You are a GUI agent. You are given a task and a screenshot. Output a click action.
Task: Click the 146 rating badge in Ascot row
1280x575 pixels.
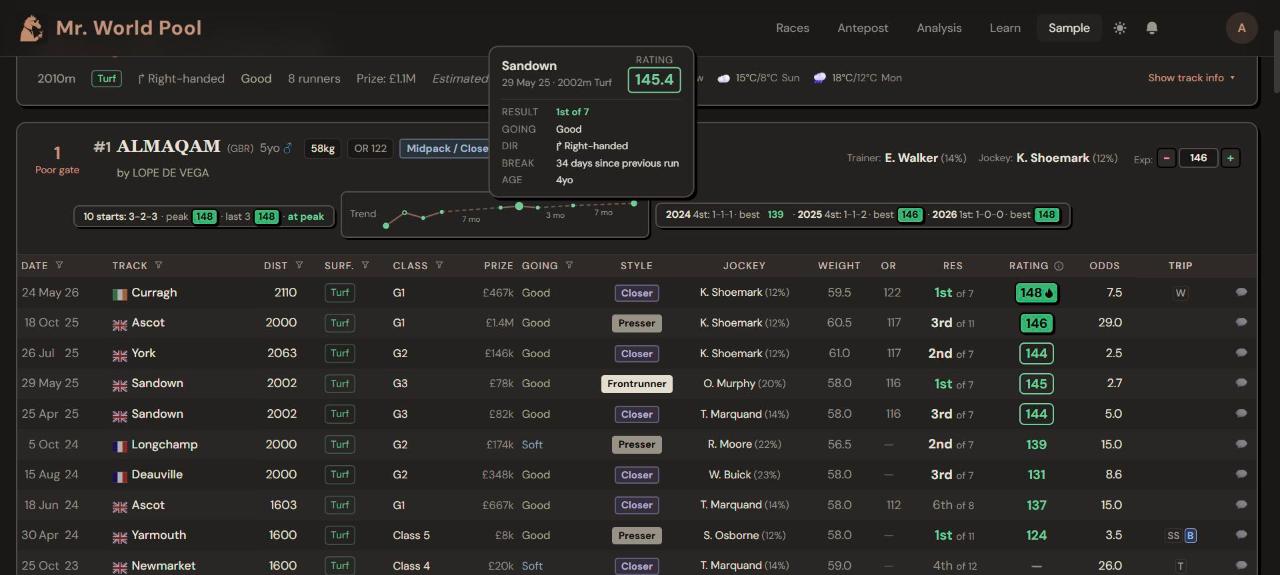pyautogui.click(x=1036, y=323)
